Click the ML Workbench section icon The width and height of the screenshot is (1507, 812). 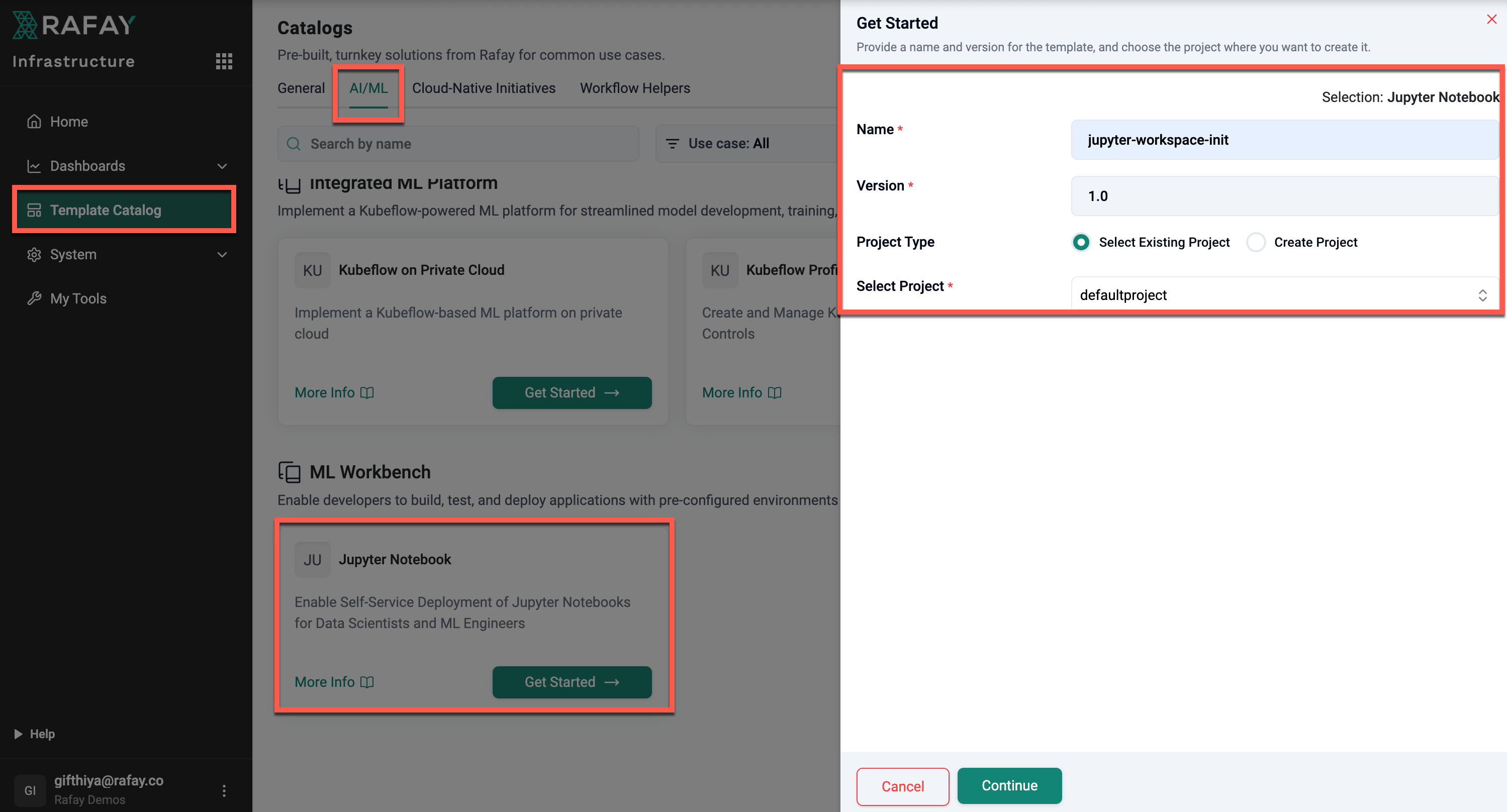289,472
